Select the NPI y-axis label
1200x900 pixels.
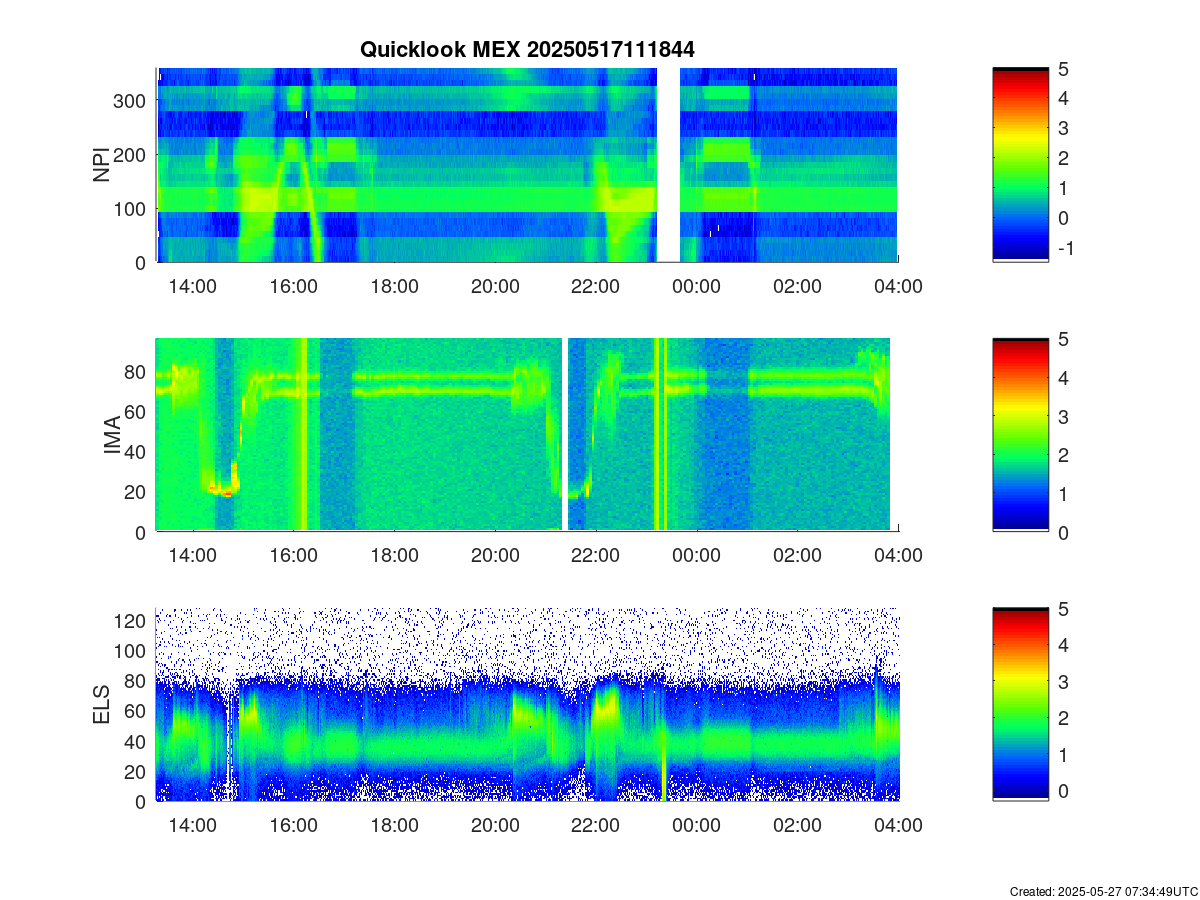(x=102, y=165)
